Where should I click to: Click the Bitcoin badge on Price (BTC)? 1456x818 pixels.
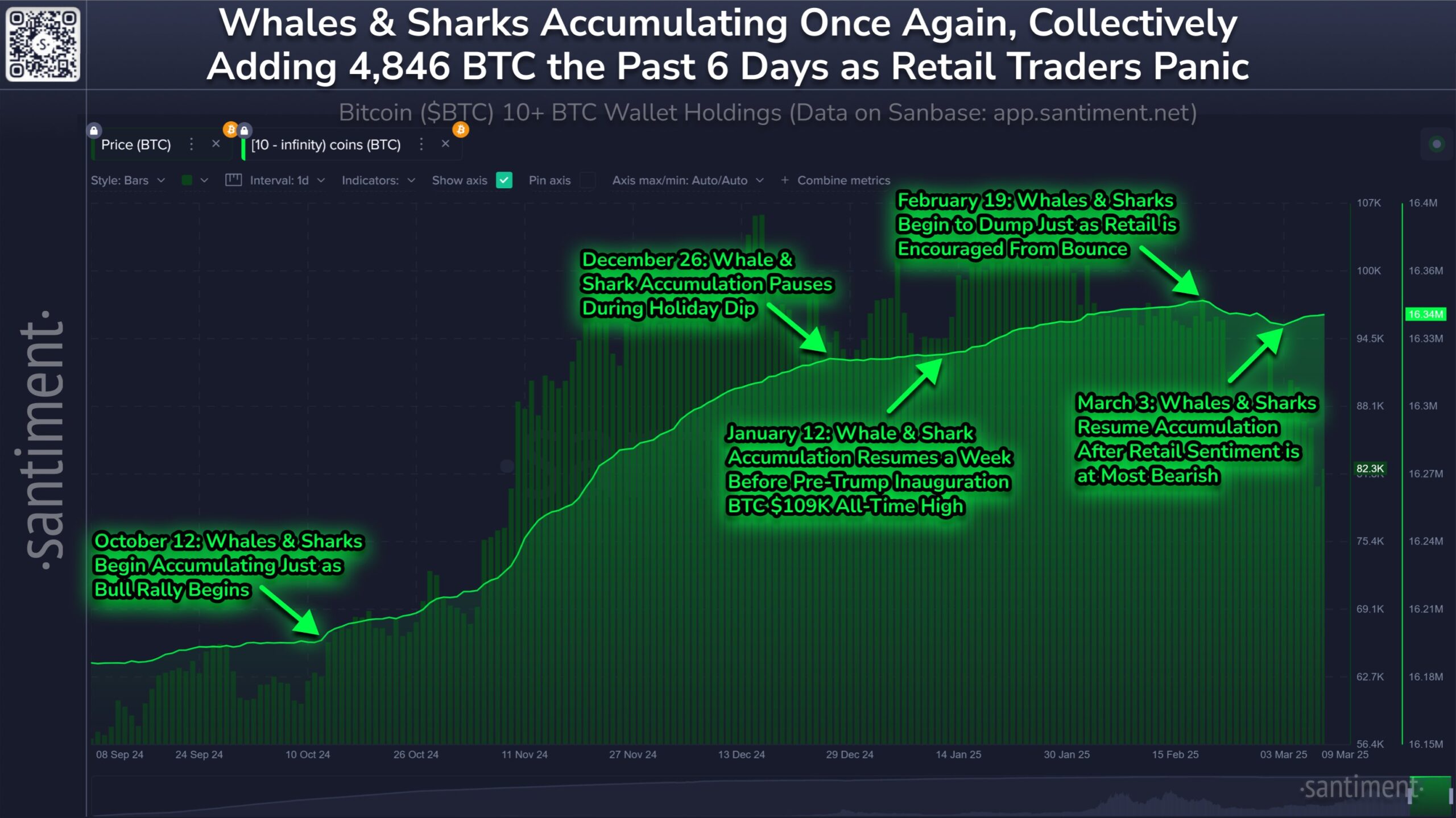click(x=230, y=130)
